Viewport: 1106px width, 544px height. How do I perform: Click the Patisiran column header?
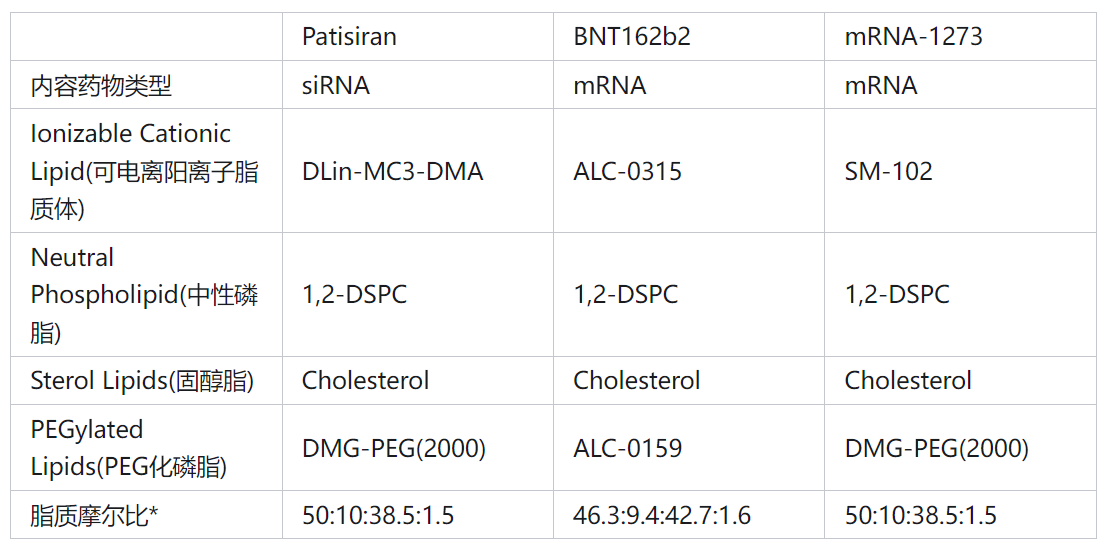(x=349, y=37)
